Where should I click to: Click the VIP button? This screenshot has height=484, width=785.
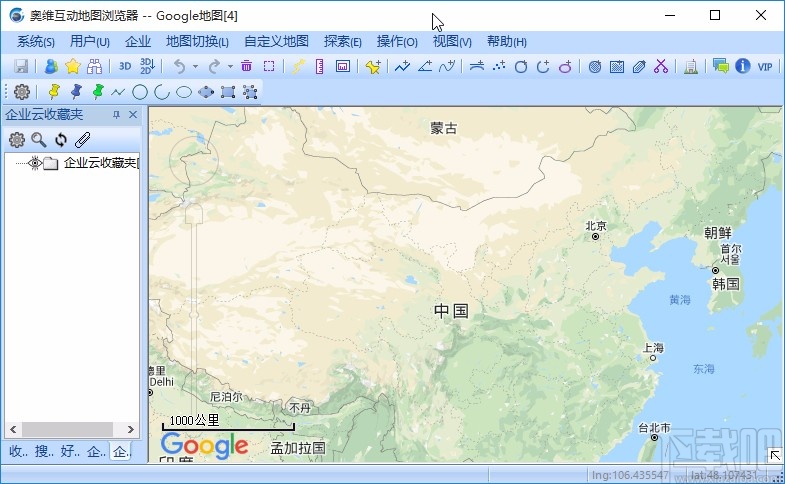[x=764, y=67]
